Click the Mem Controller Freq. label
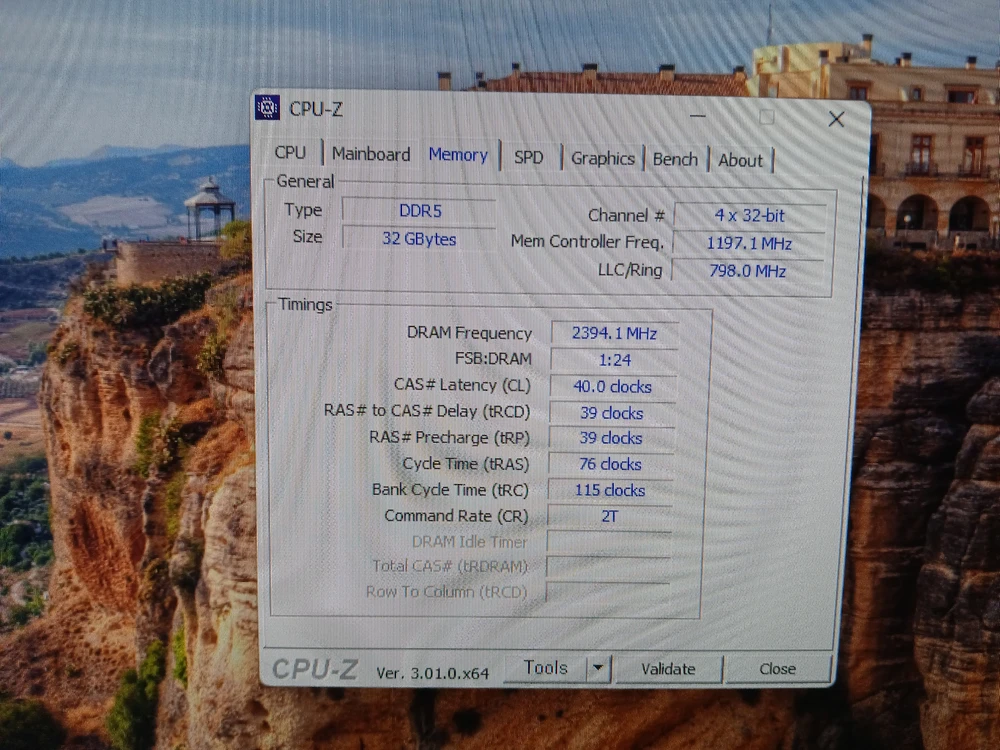The height and width of the screenshot is (750, 1000). (x=587, y=242)
